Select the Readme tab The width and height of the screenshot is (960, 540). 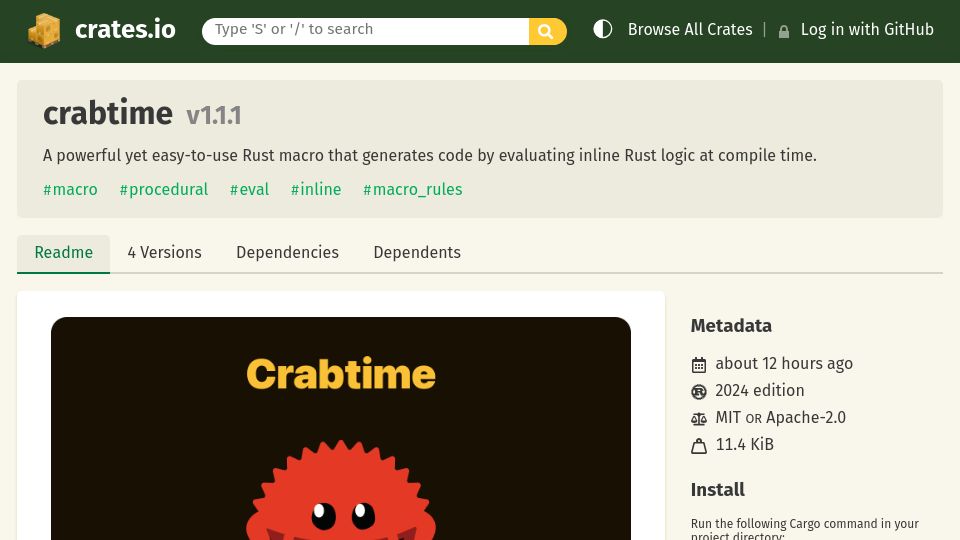[64, 253]
